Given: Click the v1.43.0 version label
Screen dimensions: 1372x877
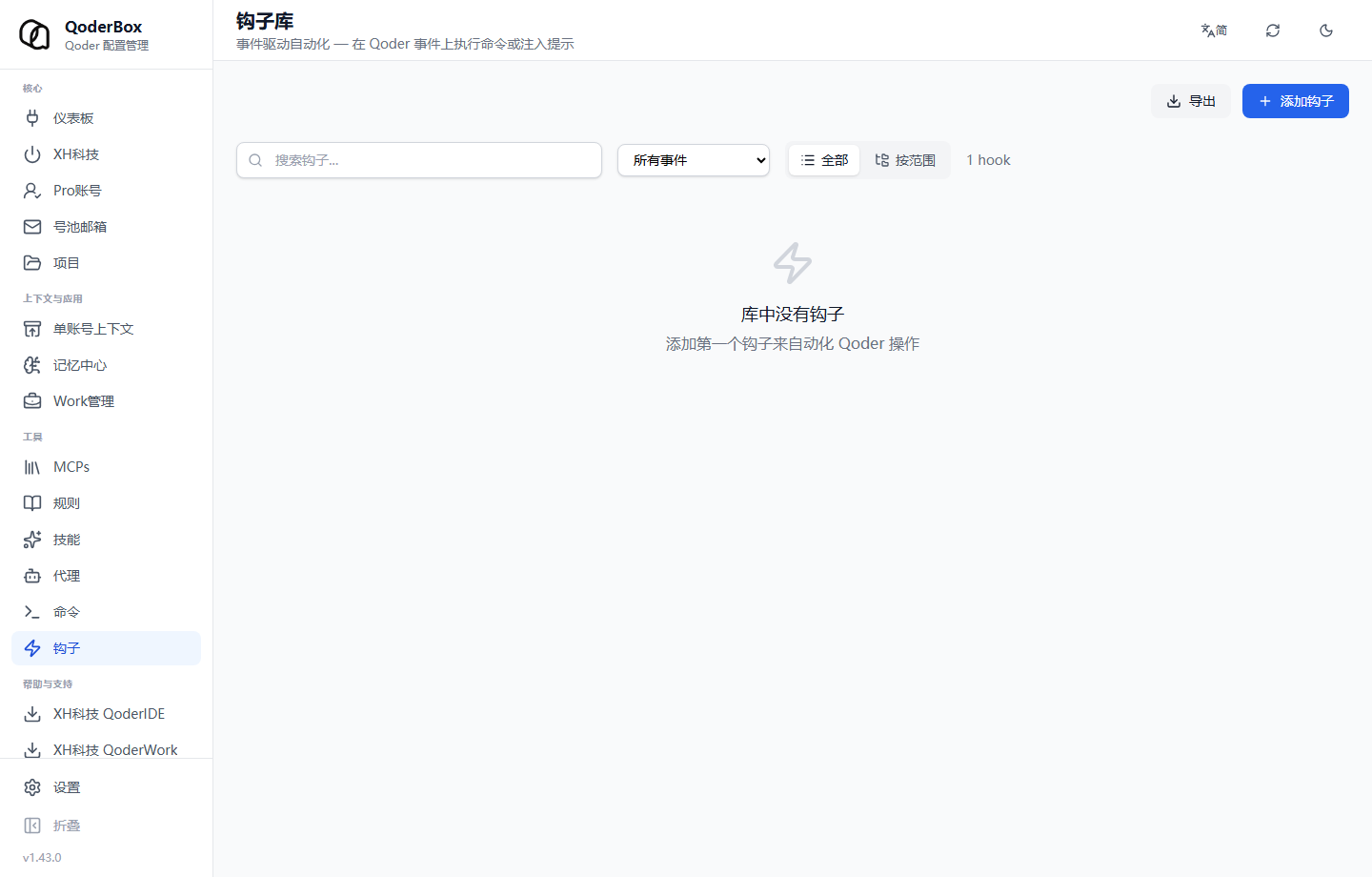Looking at the screenshot, I should click(x=42, y=858).
